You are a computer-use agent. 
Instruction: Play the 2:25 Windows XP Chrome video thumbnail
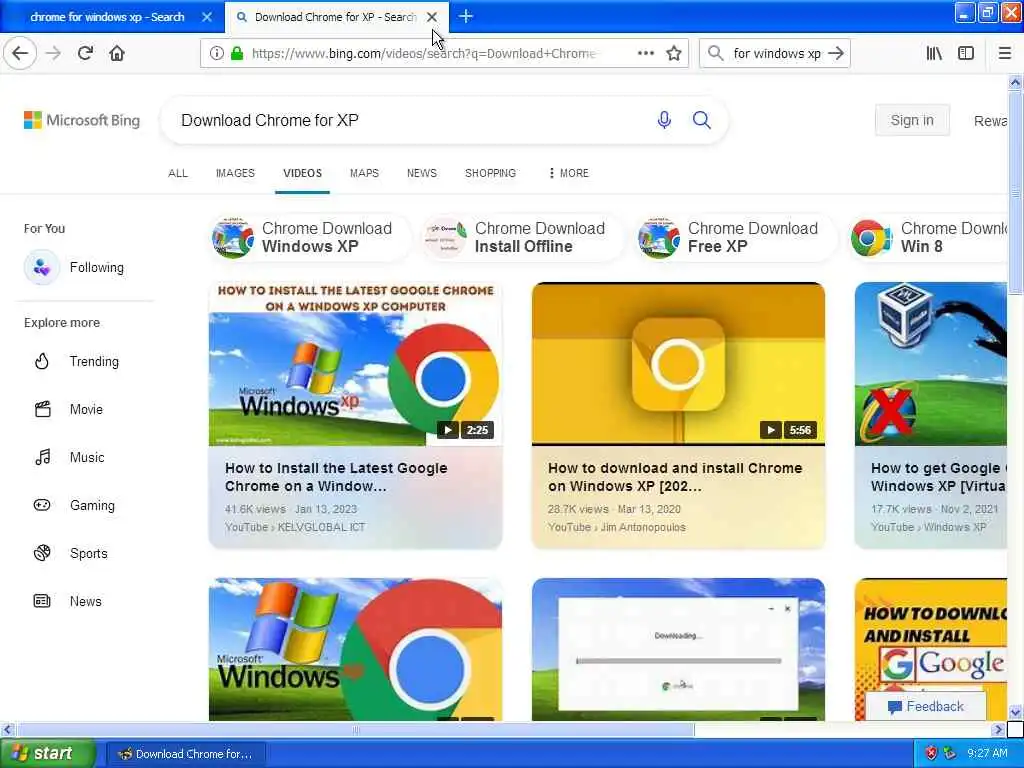[x=355, y=364]
